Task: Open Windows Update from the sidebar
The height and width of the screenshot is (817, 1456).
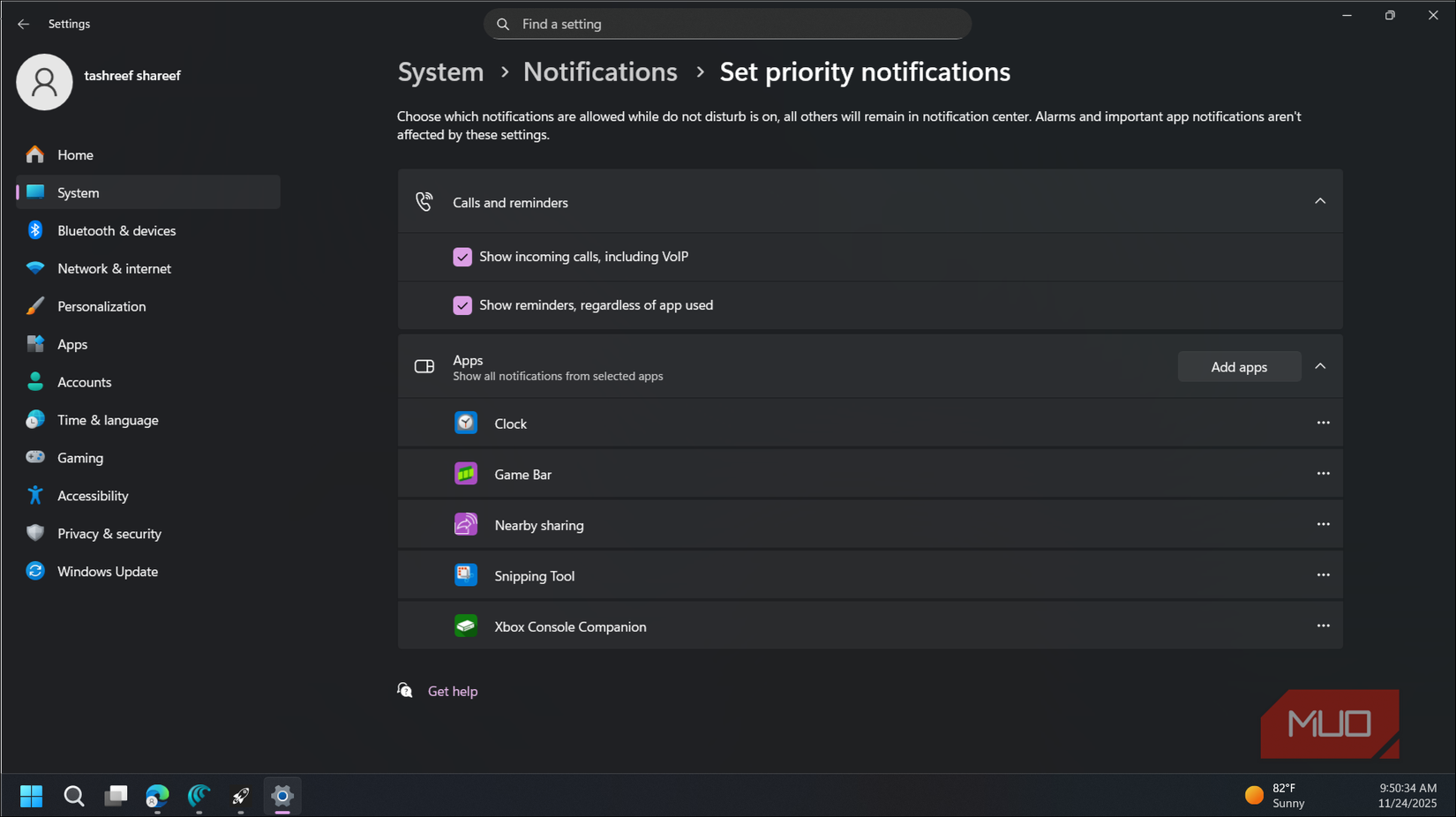Action: 107,571
